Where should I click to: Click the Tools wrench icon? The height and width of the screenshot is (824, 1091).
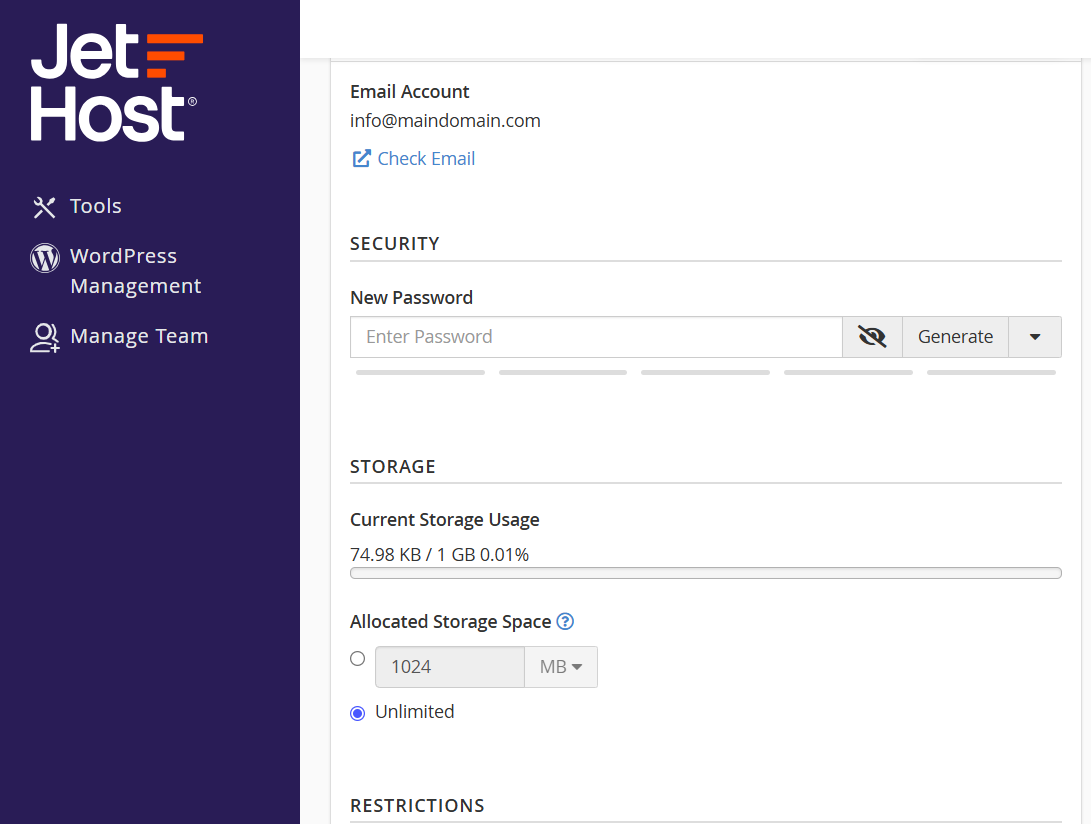45,207
